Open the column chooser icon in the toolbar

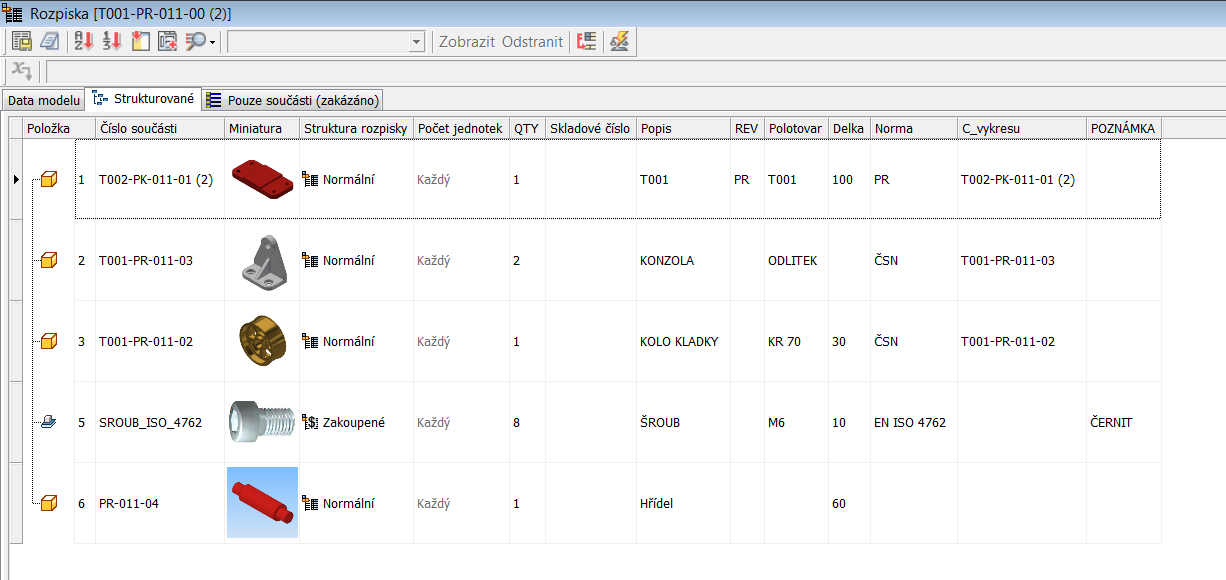pyautogui.click(x=140, y=42)
